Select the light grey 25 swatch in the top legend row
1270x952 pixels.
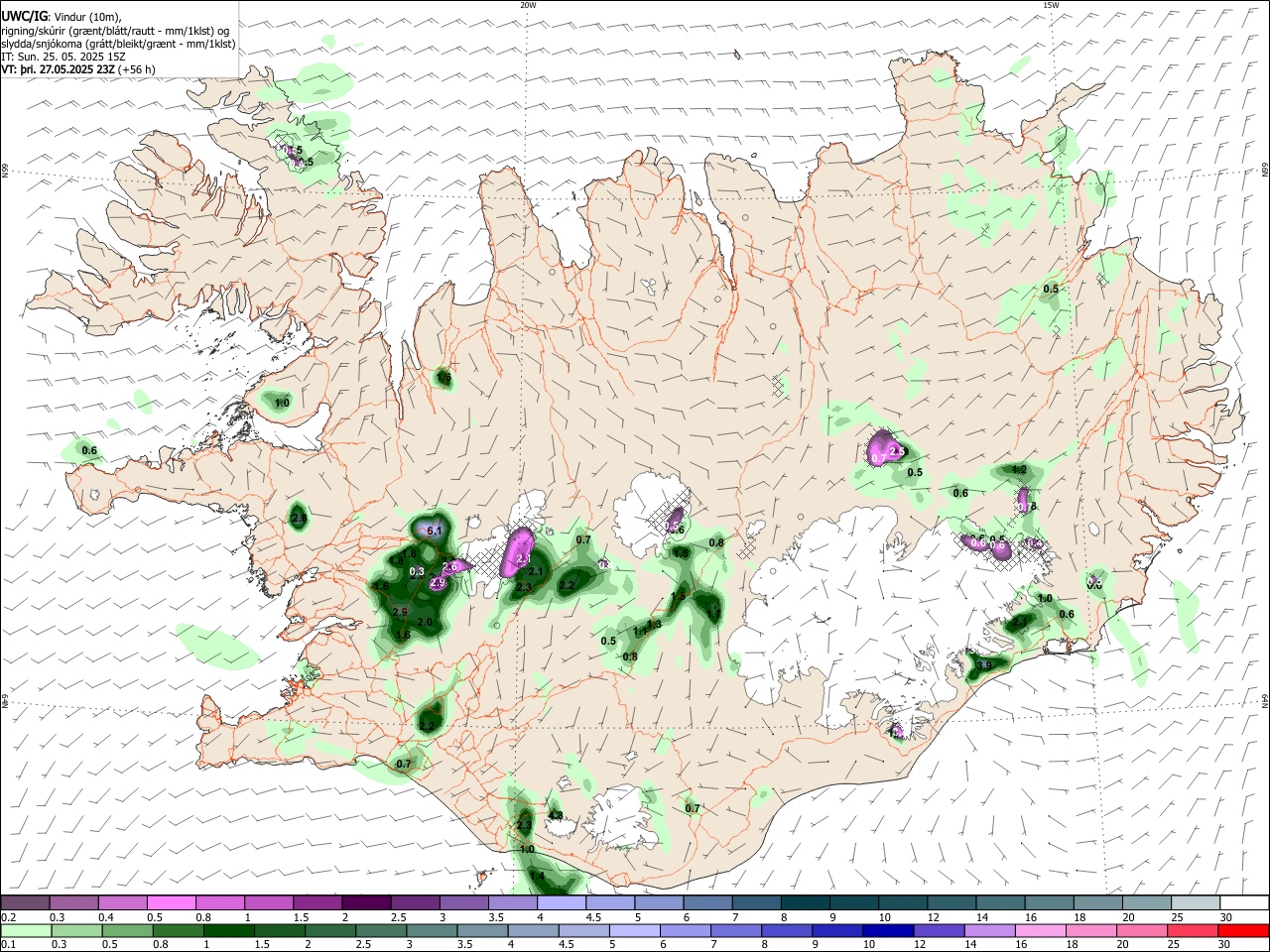click(x=1197, y=902)
